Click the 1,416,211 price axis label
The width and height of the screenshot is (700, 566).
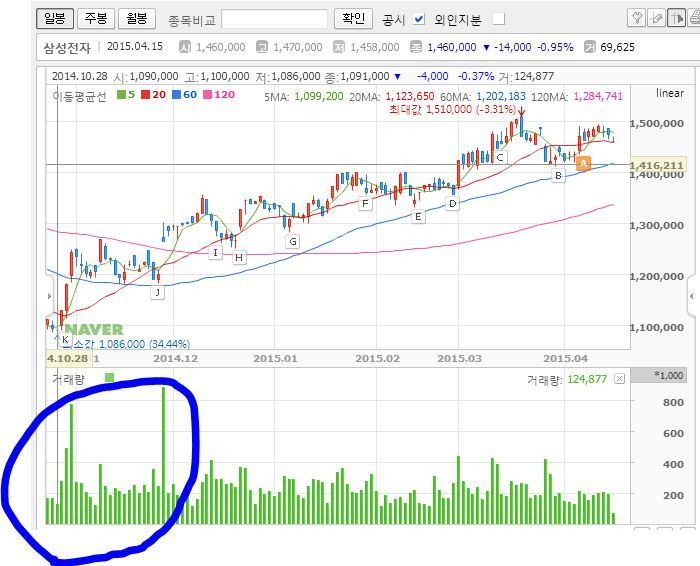(657, 166)
